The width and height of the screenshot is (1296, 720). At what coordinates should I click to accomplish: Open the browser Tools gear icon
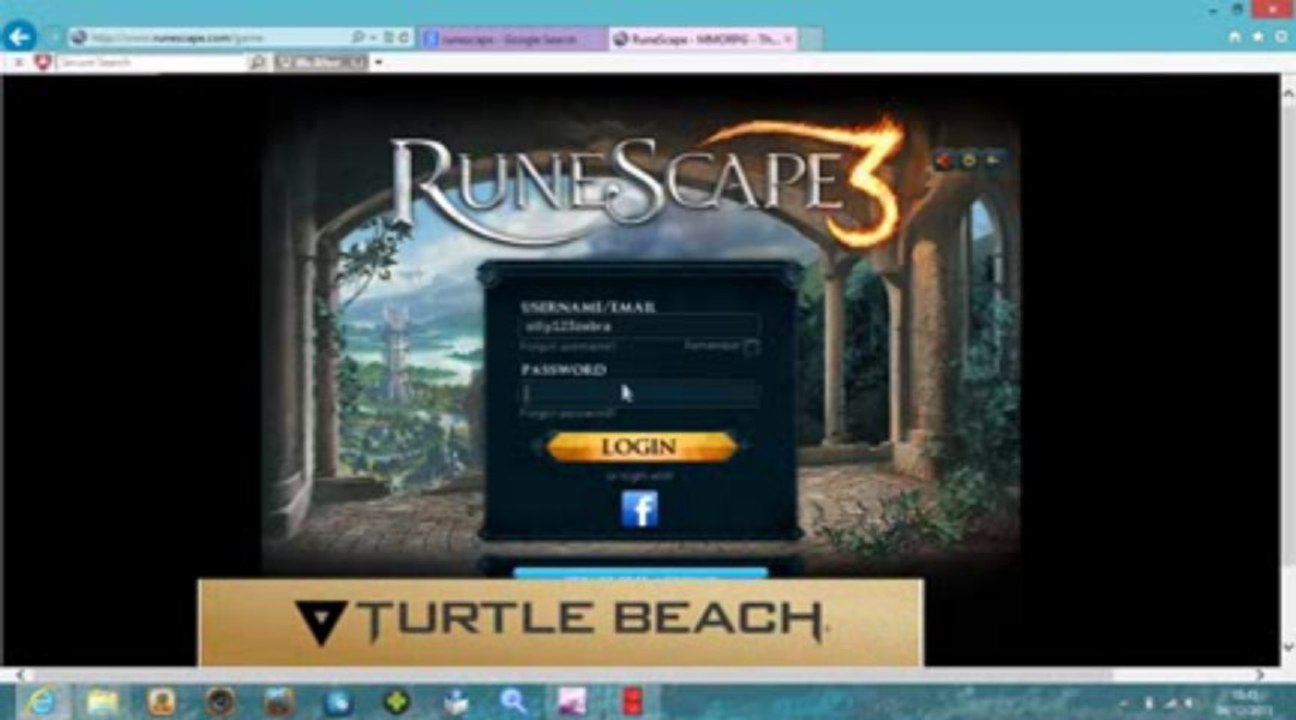pos(1282,37)
